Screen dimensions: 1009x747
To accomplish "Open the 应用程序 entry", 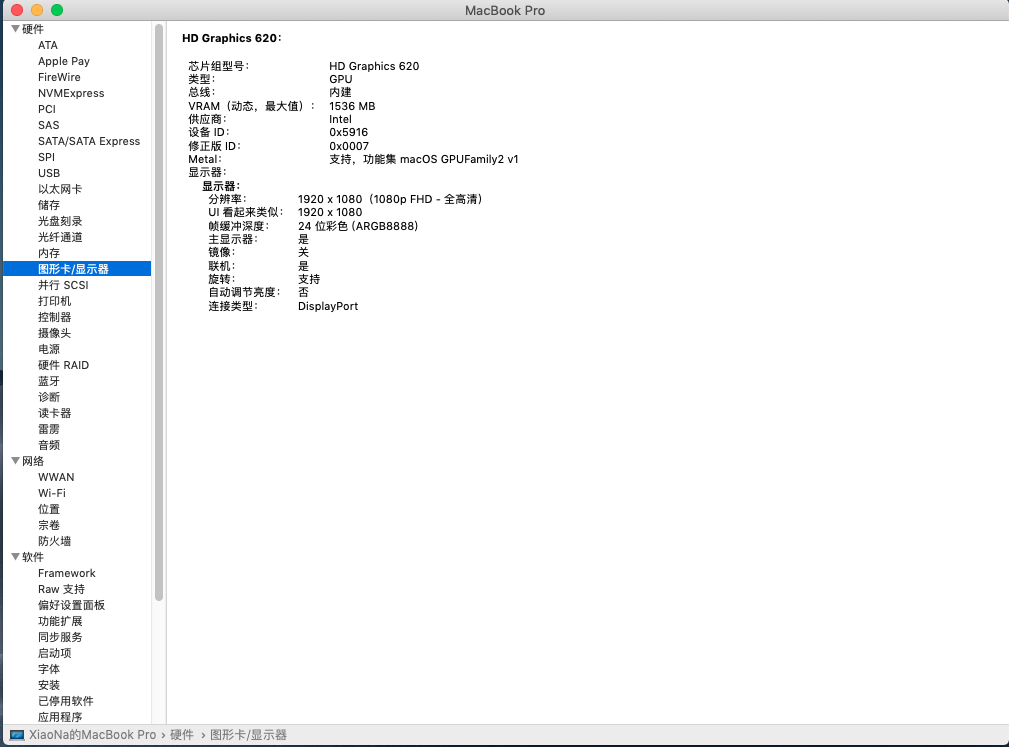I will click(x=60, y=717).
